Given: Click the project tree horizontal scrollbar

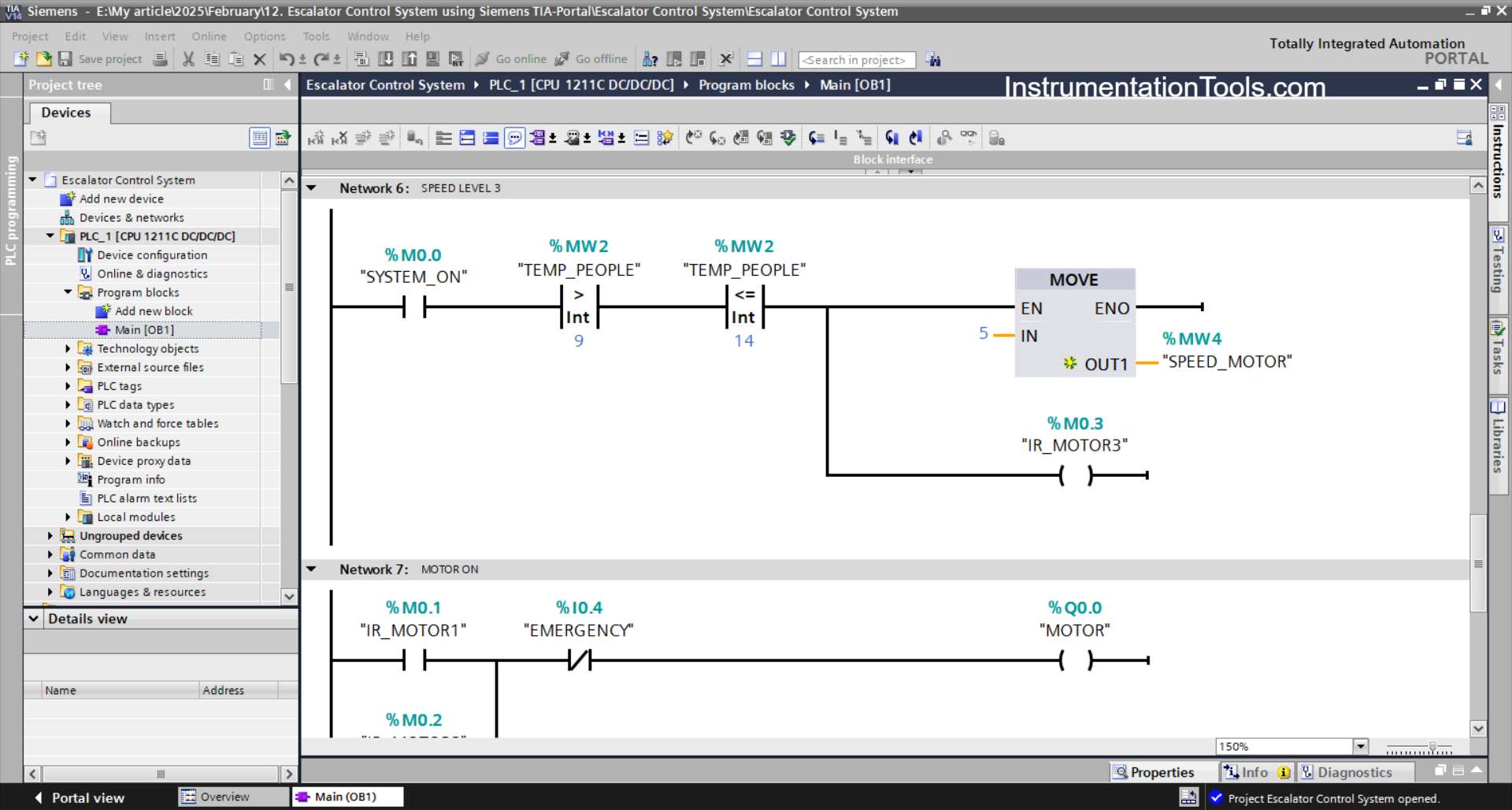Looking at the screenshot, I should coord(161,774).
